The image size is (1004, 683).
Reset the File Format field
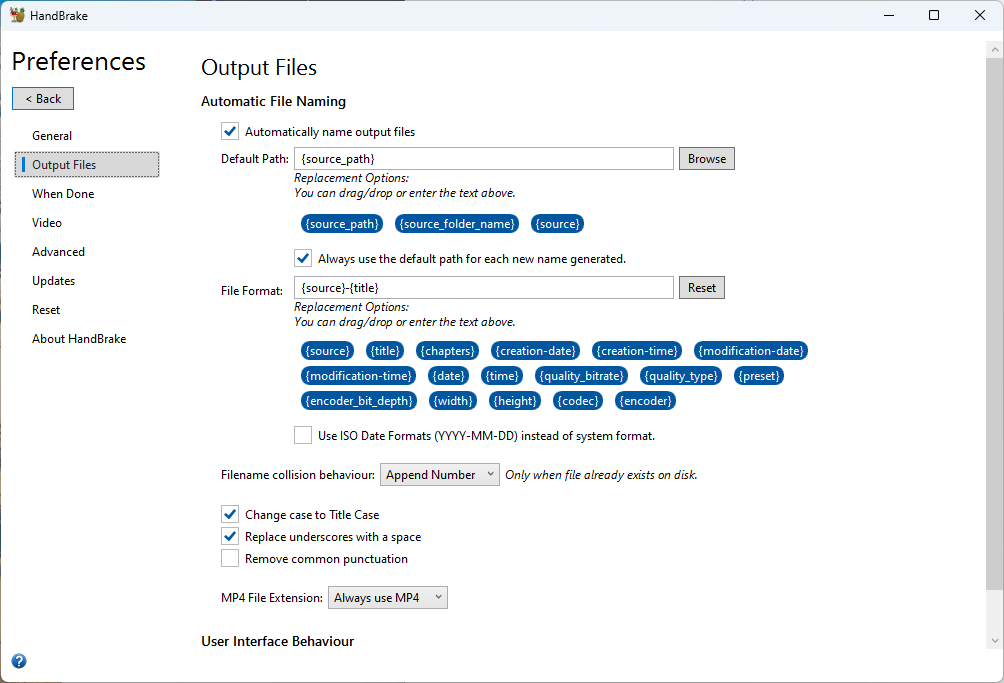tap(701, 288)
